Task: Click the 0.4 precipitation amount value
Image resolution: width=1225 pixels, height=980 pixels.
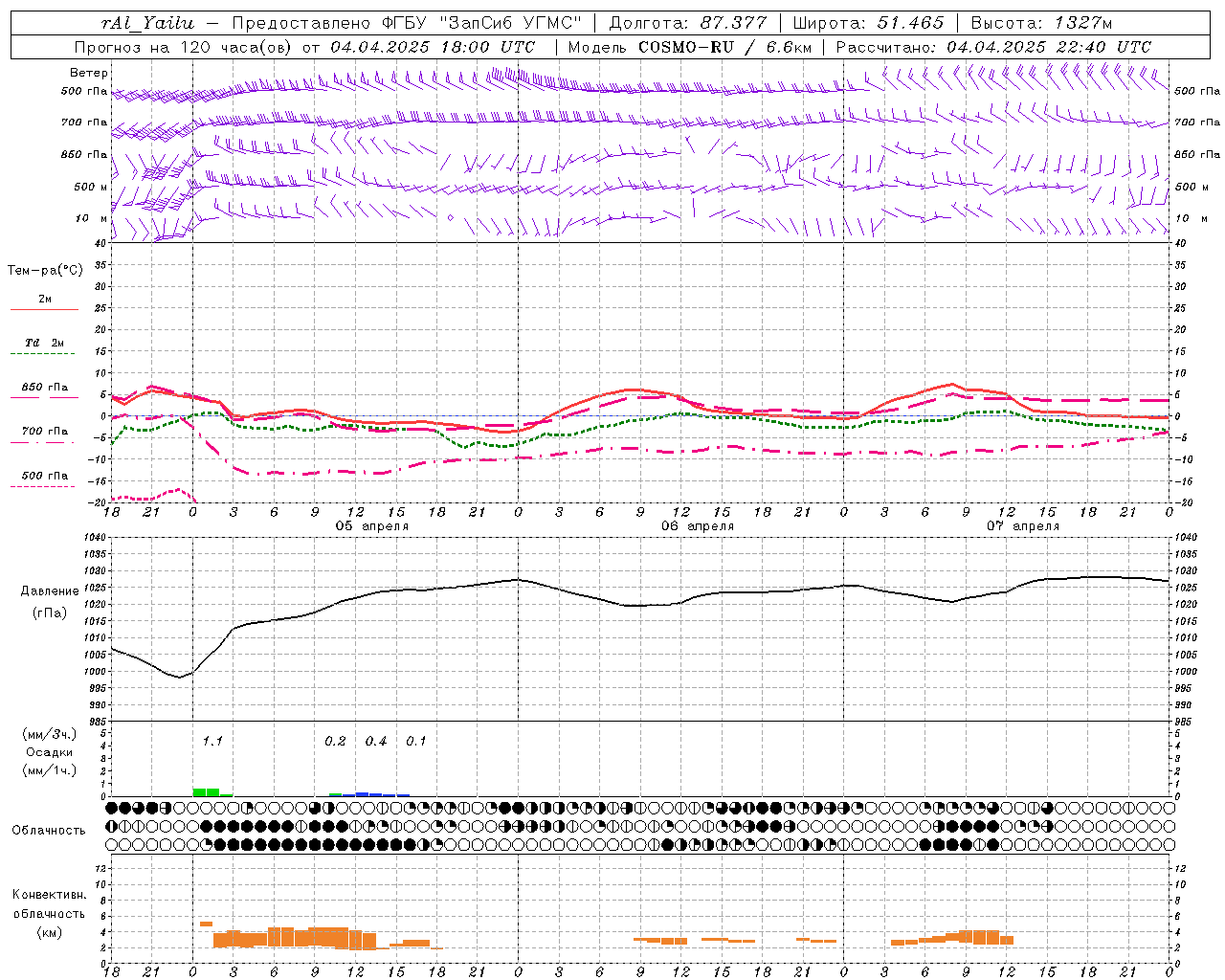Action: 376,741
